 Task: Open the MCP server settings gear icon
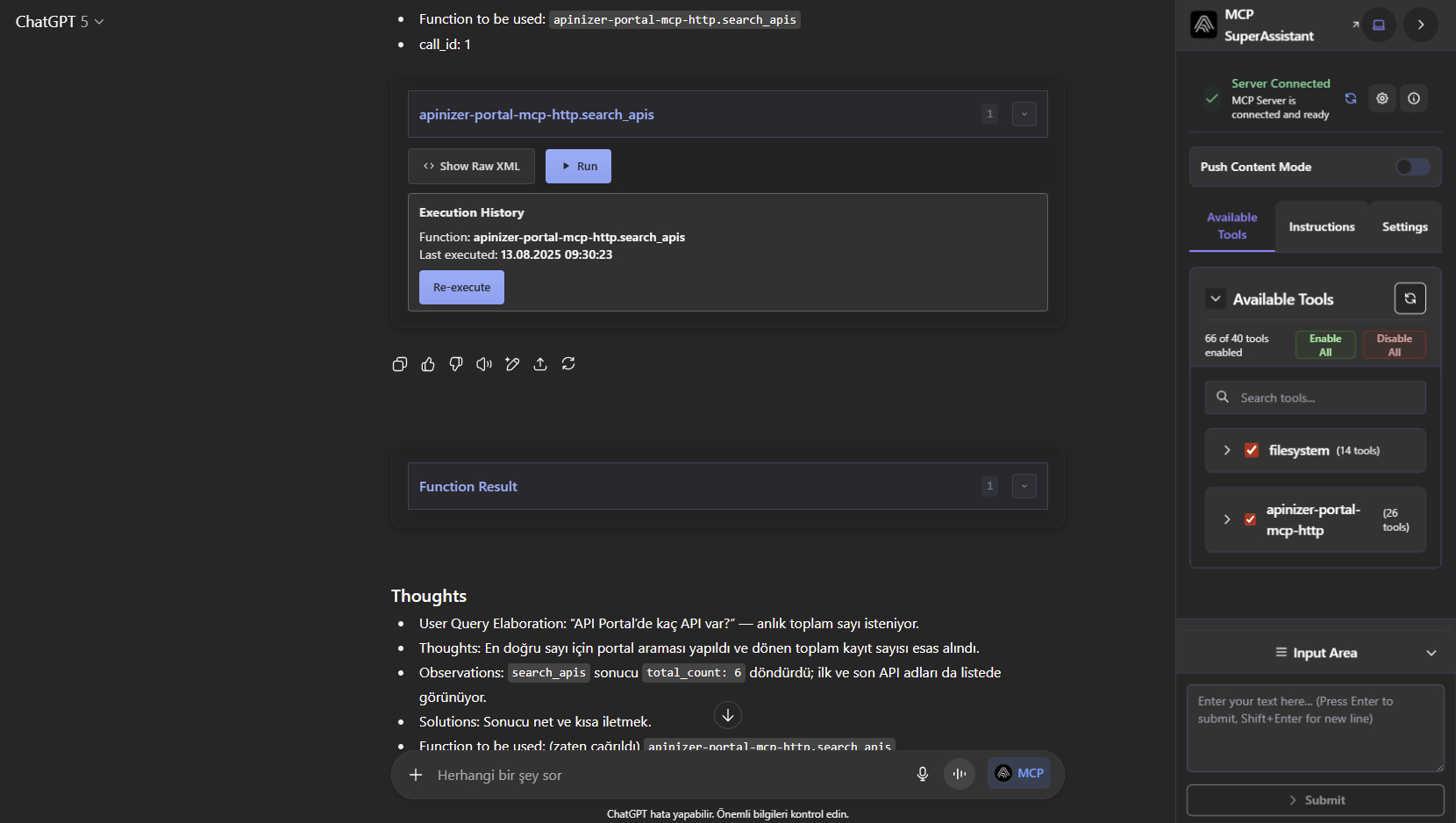(1382, 98)
